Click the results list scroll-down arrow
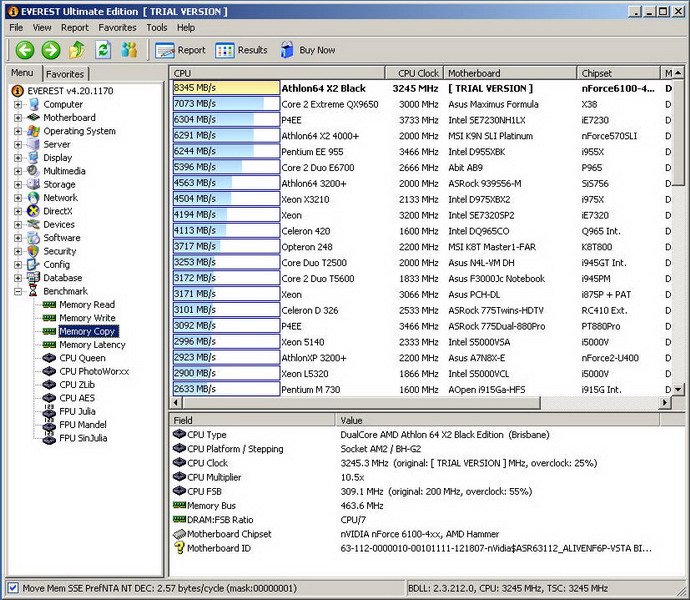Image resolution: width=690 pixels, height=600 pixels. [678, 389]
